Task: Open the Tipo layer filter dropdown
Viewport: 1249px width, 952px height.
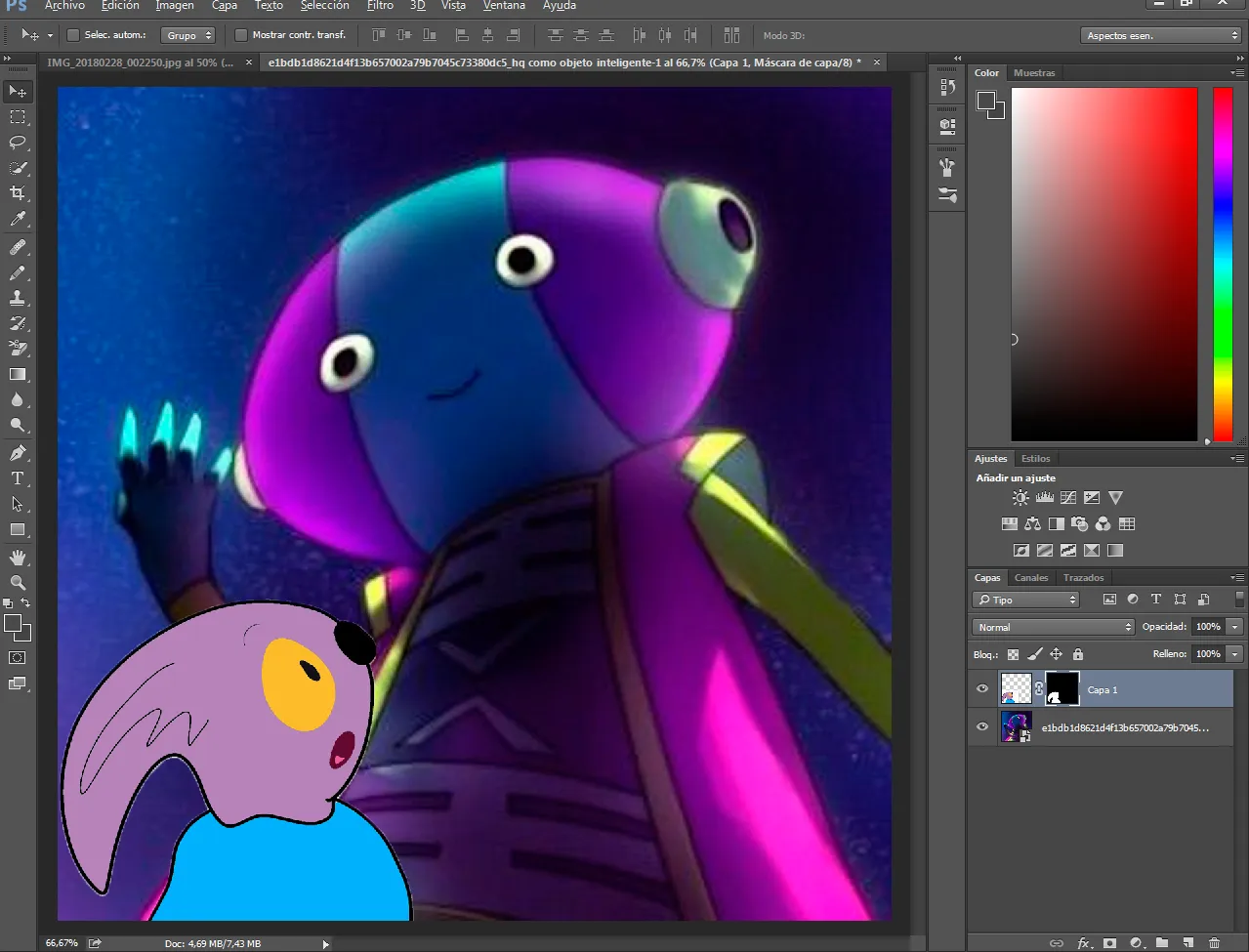Action: click(1025, 600)
